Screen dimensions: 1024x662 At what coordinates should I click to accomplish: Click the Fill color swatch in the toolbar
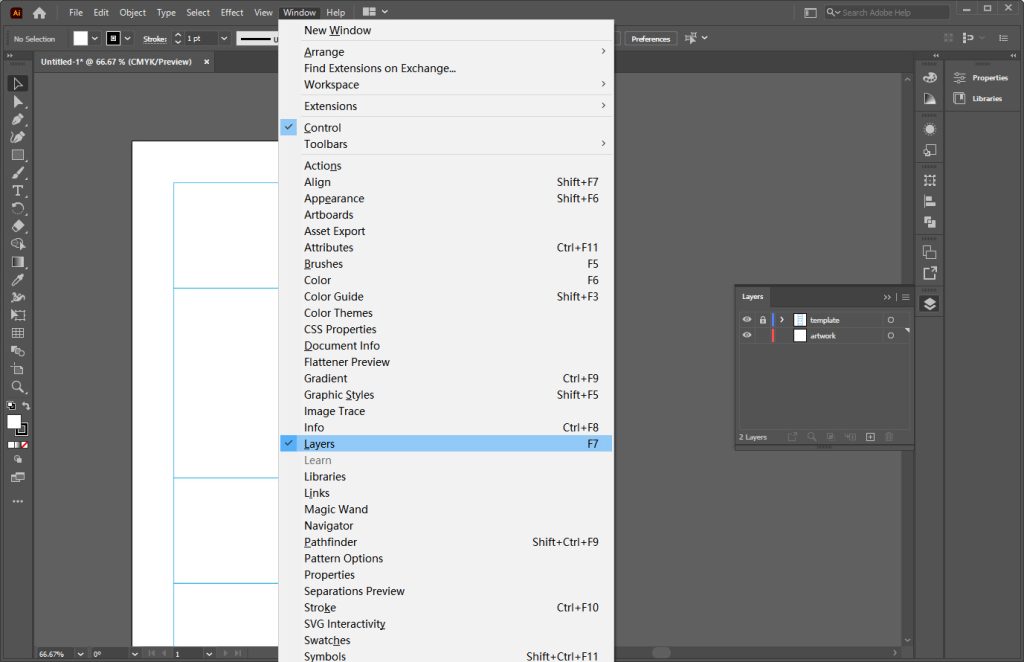click(x=14, y=421)
